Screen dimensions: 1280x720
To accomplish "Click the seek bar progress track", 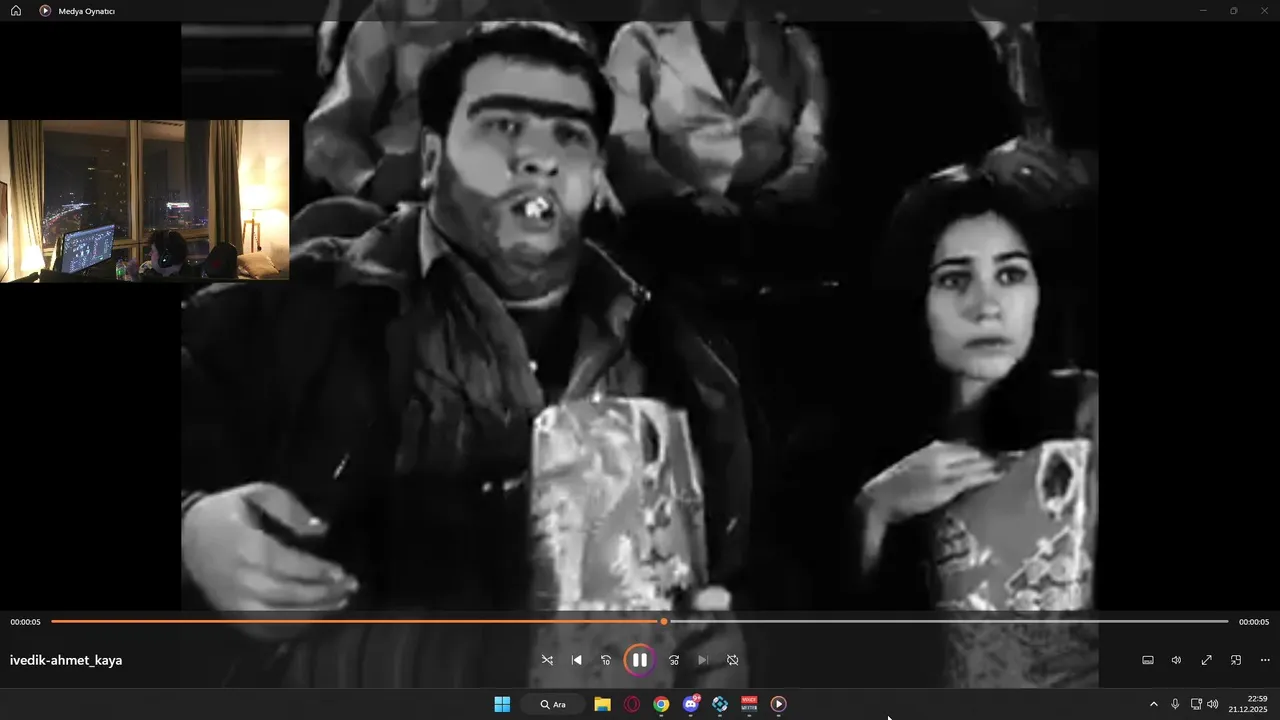I will tap(640, 621).
